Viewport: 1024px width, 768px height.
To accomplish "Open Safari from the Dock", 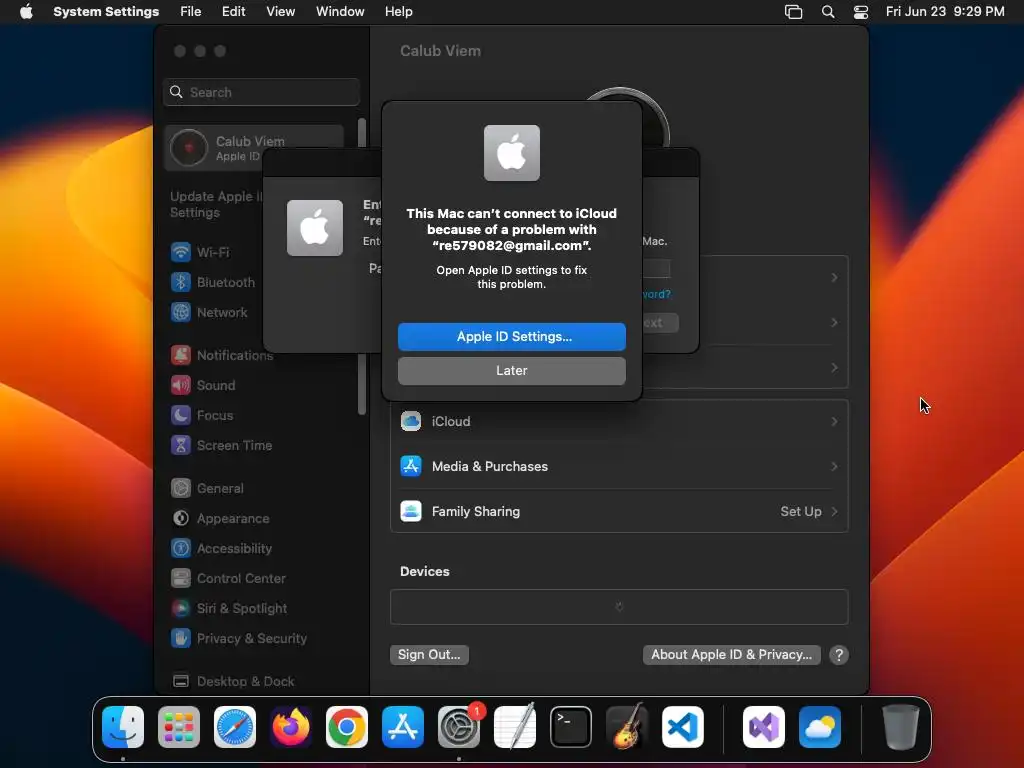I will click(x=235, y=727).
